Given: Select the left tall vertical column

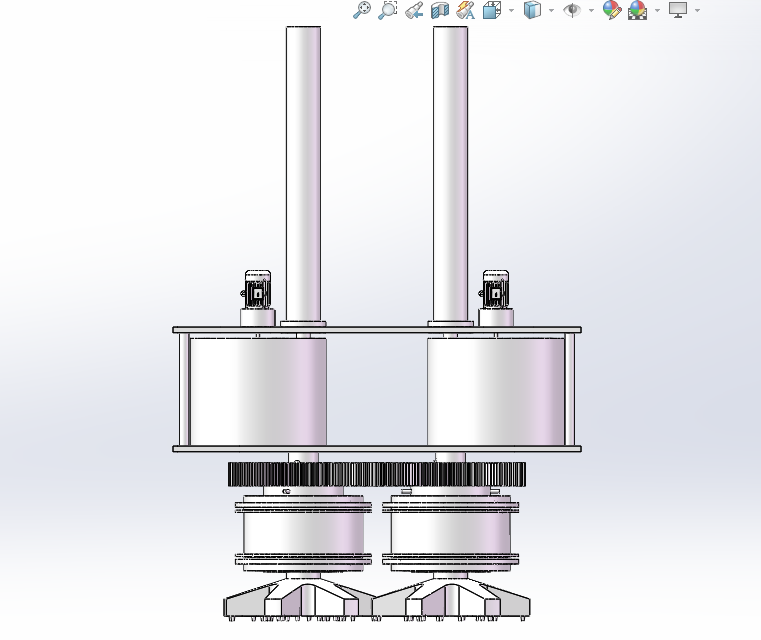Looking at the screenshot, I should coord(303,174).
